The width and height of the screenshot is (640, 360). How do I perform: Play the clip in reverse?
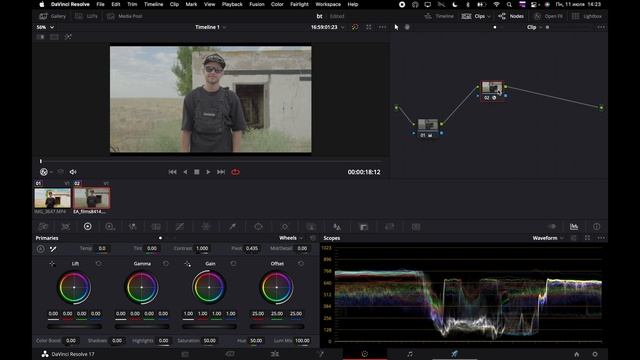(x=185, y=172)
